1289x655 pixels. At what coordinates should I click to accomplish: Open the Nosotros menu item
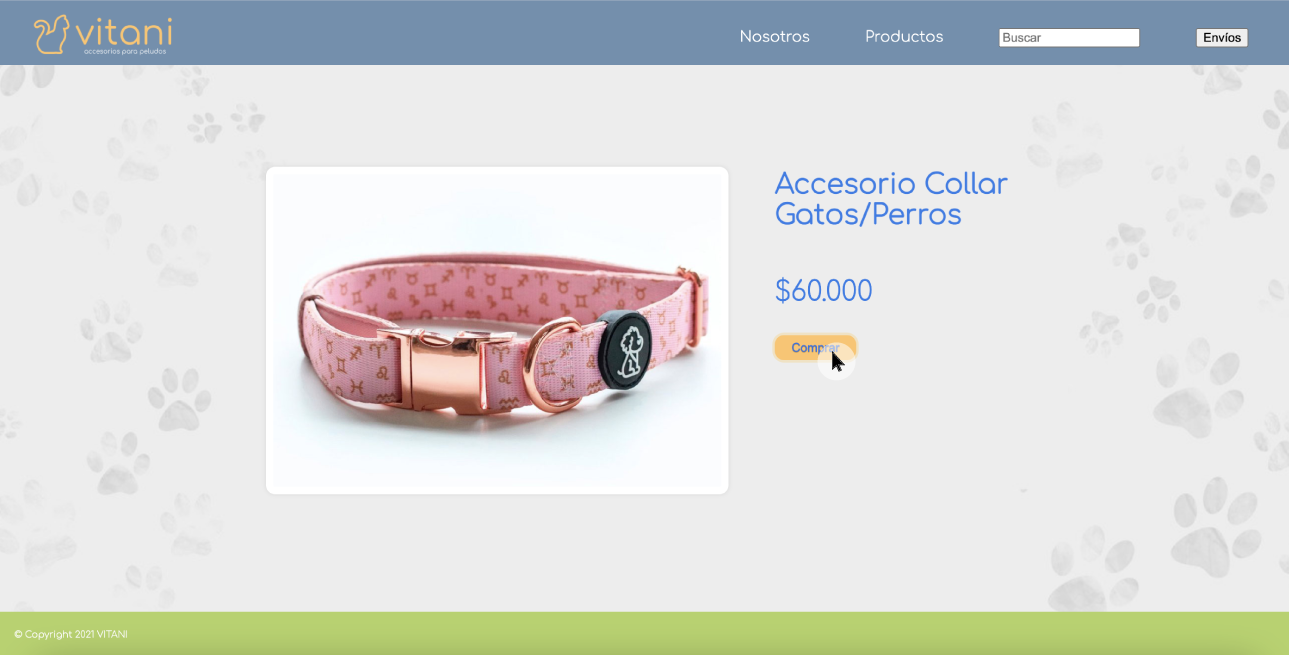[x=775, y=37]
